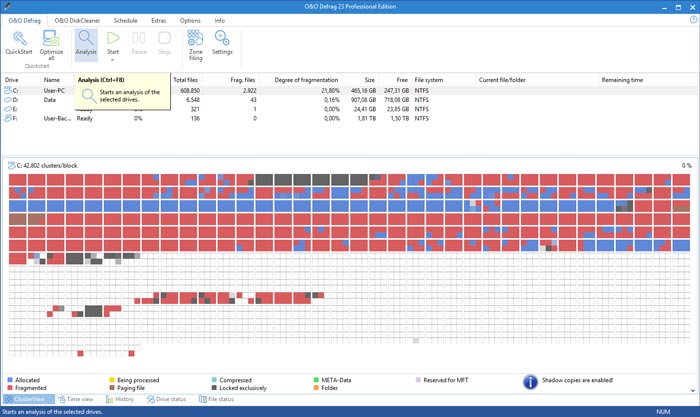Open the File status tab
Image resolution: width=700 pixels, height=417 pixels.
216,399
